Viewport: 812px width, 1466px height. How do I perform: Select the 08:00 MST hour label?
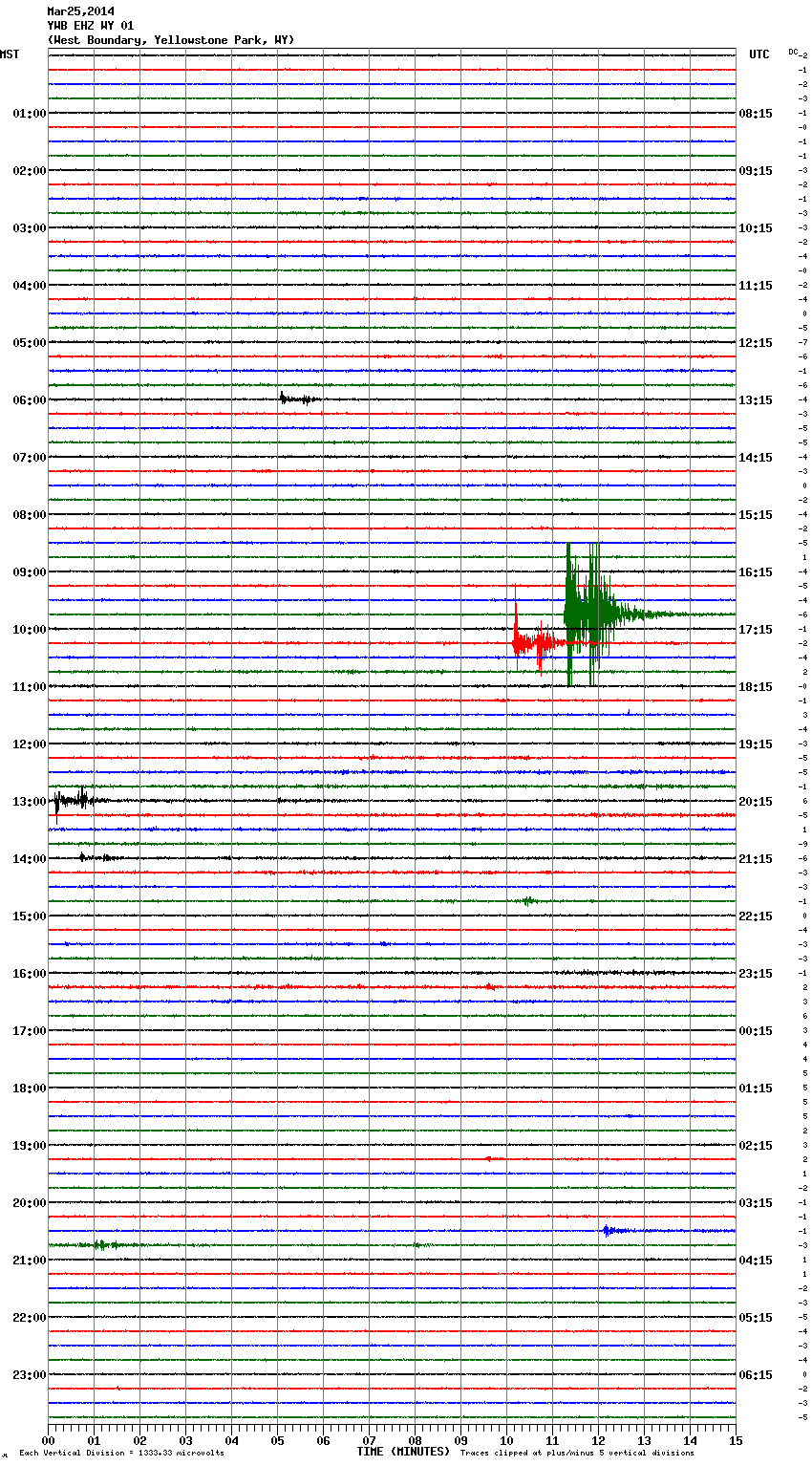point(29,515)
